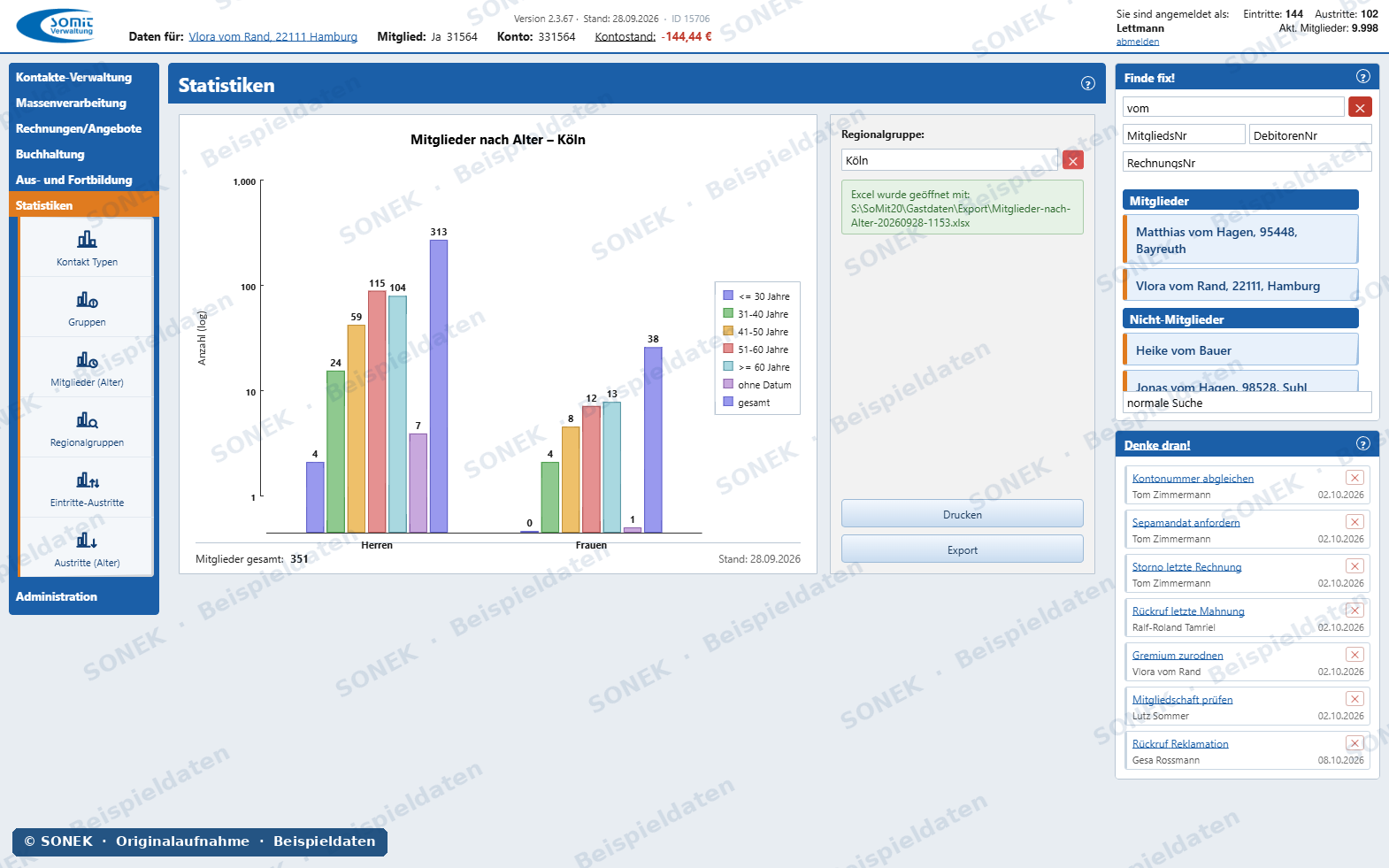This screenshot has width=1389, height=868.
Task: Open Administration menu
Action: (84, 596)
